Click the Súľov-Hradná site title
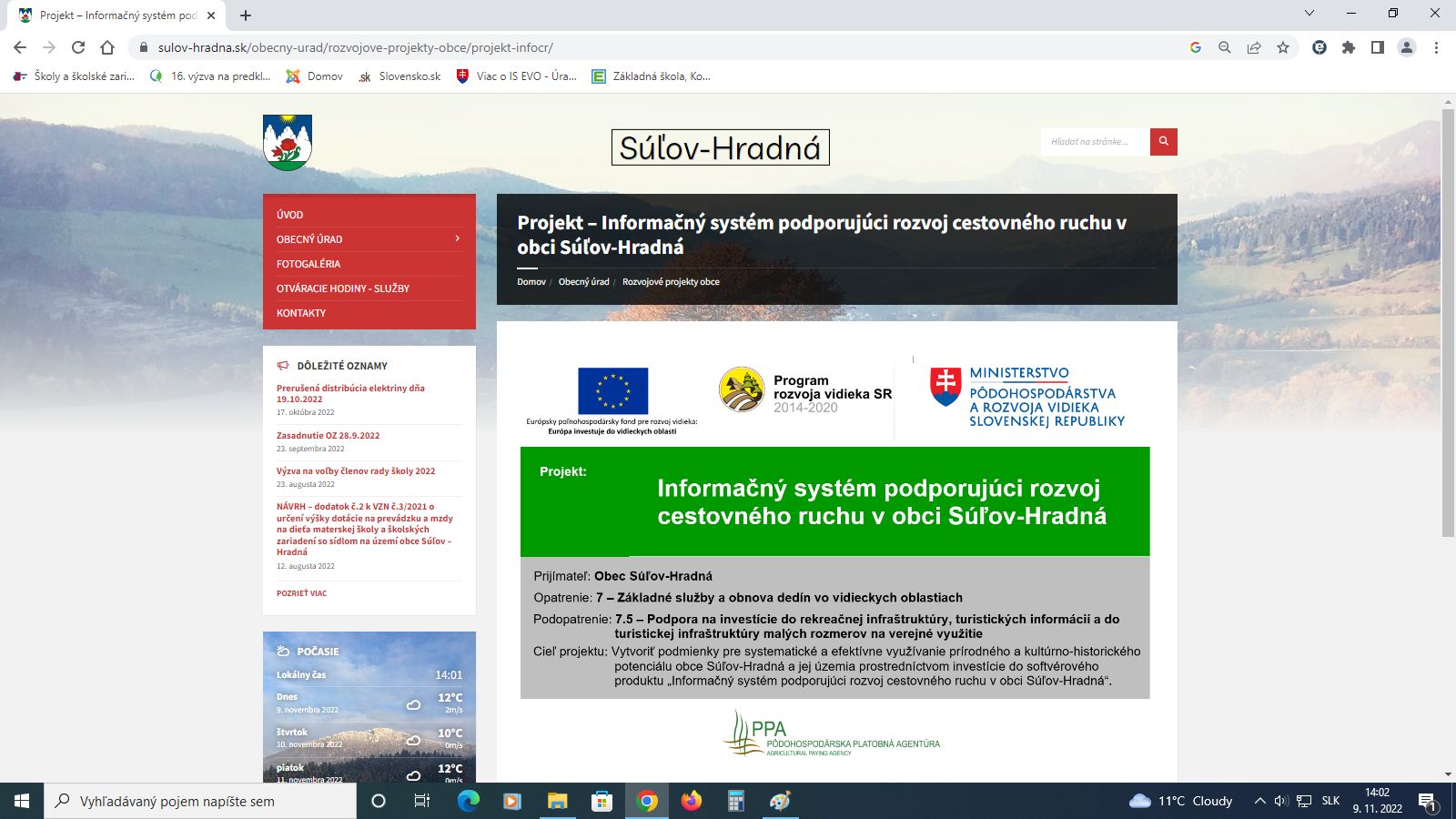This screenshot has height=819, width=1456. 720,147
